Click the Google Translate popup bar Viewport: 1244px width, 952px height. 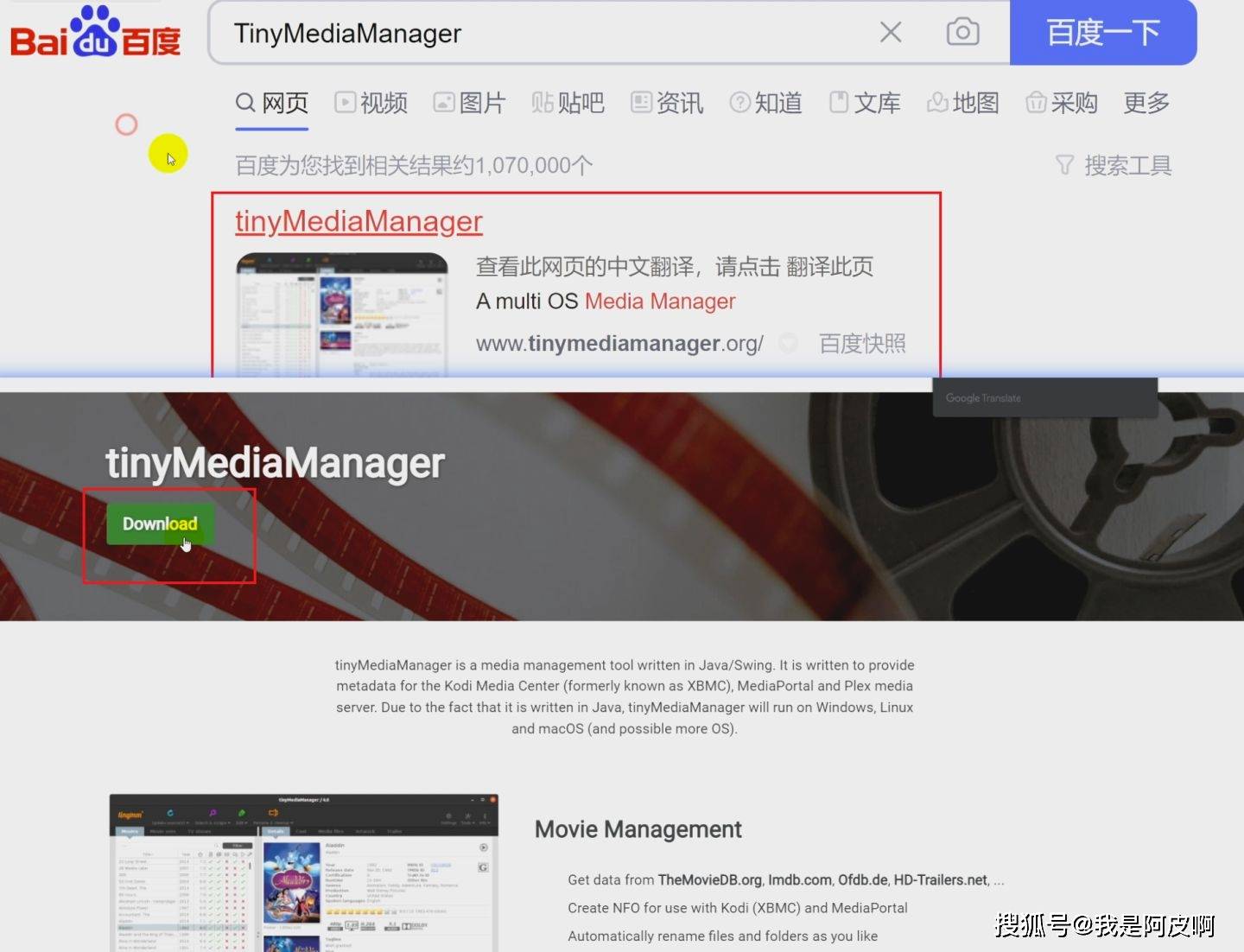pos(1044,398)
